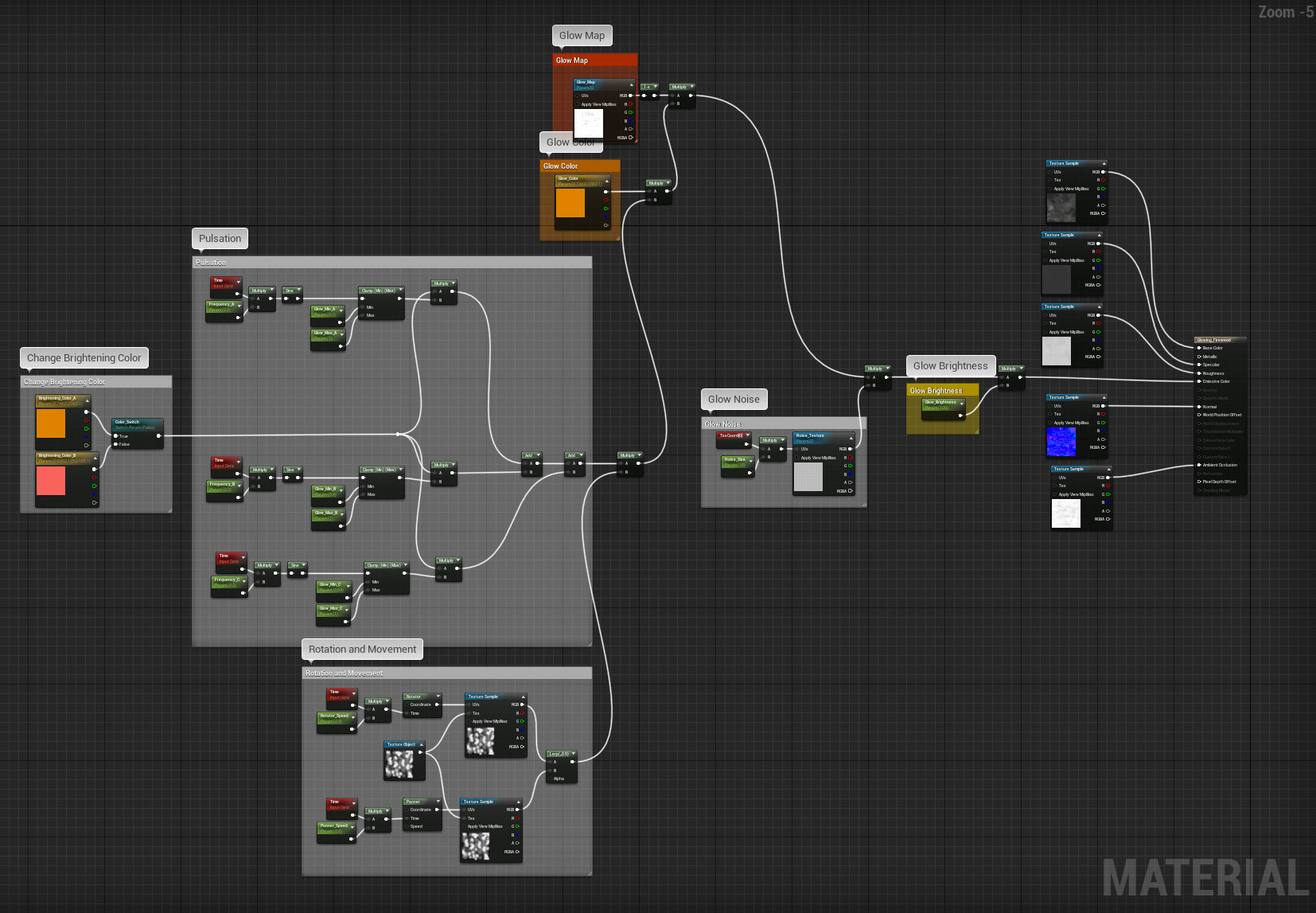The height and width of the screenshot is (913, 1316).
Task: Click the Ambient Occlusion pin on Glowing_Firewood
Action: 1198,465
